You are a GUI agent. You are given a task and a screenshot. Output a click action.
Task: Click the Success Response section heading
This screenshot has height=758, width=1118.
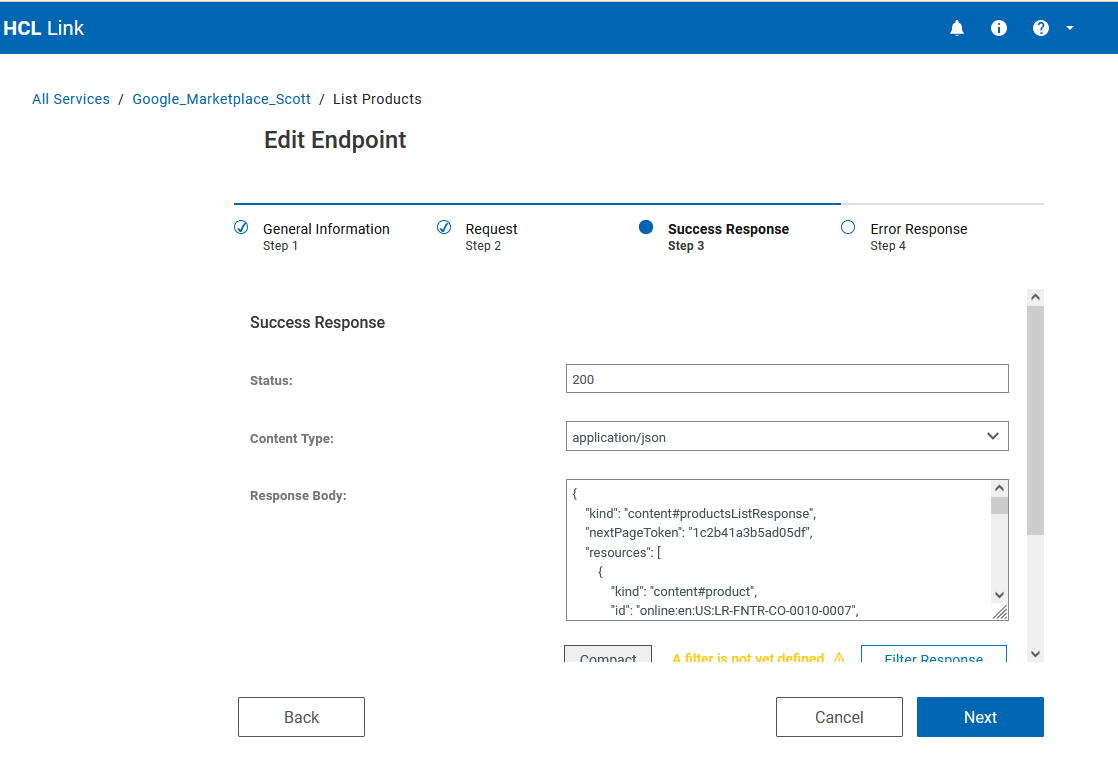click(x=317, y=322)
